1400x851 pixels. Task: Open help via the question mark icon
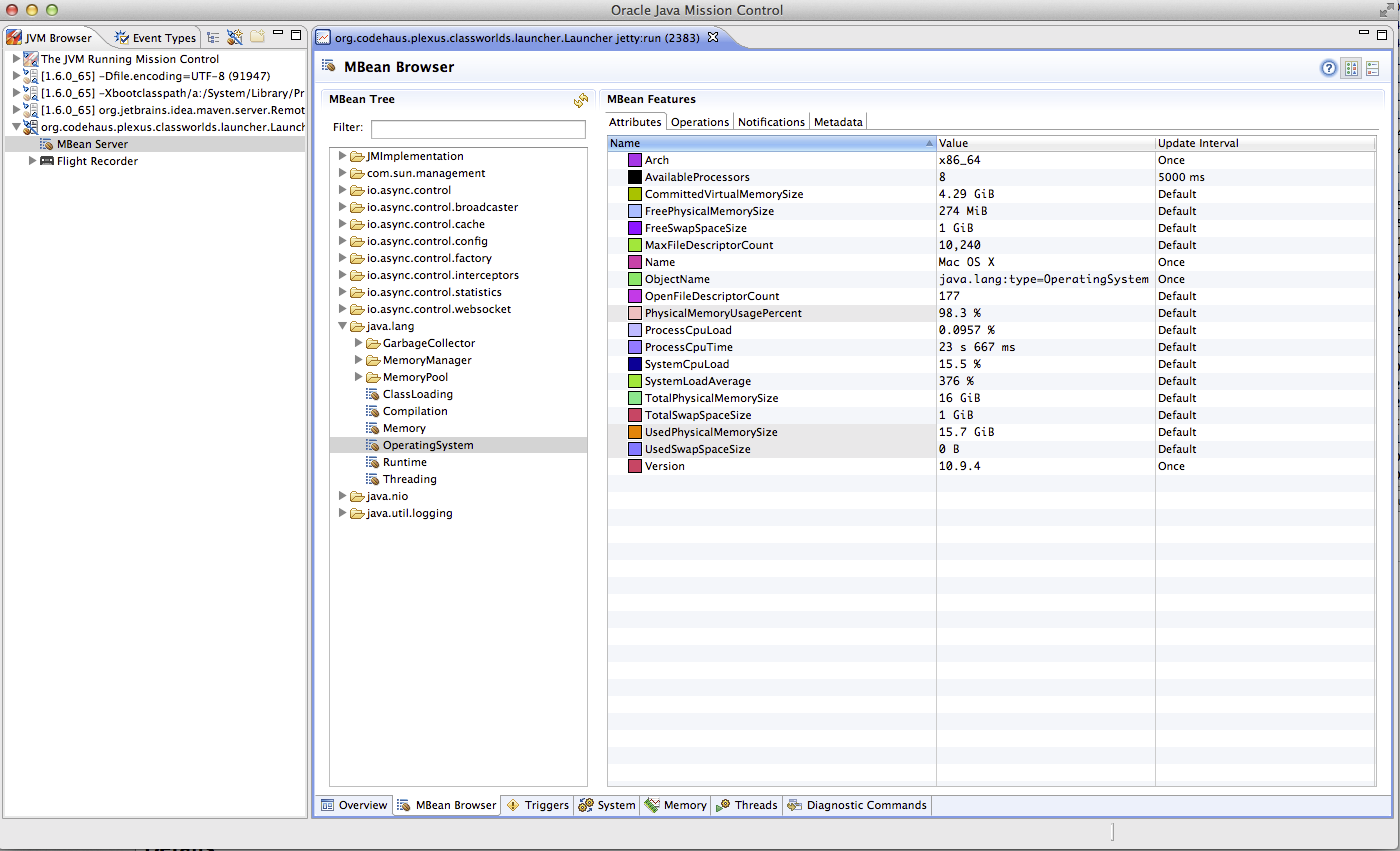(x=1329, y=68)
